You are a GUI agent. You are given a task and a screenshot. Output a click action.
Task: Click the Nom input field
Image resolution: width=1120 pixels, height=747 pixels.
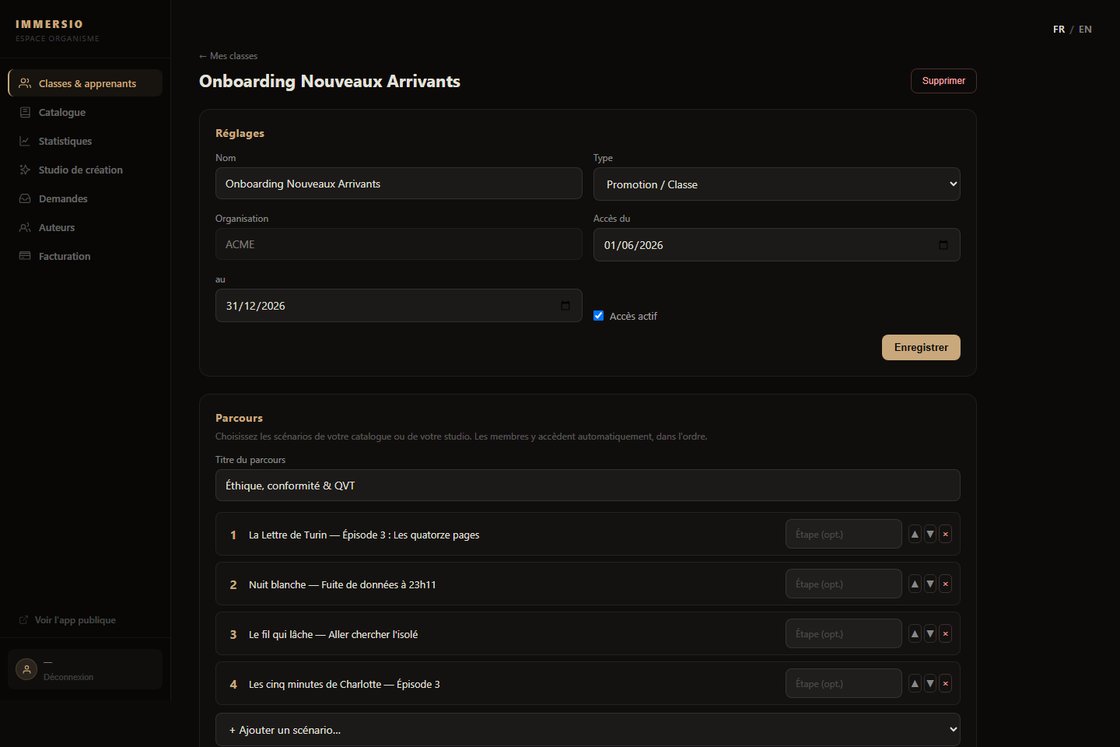click(399, 184)
